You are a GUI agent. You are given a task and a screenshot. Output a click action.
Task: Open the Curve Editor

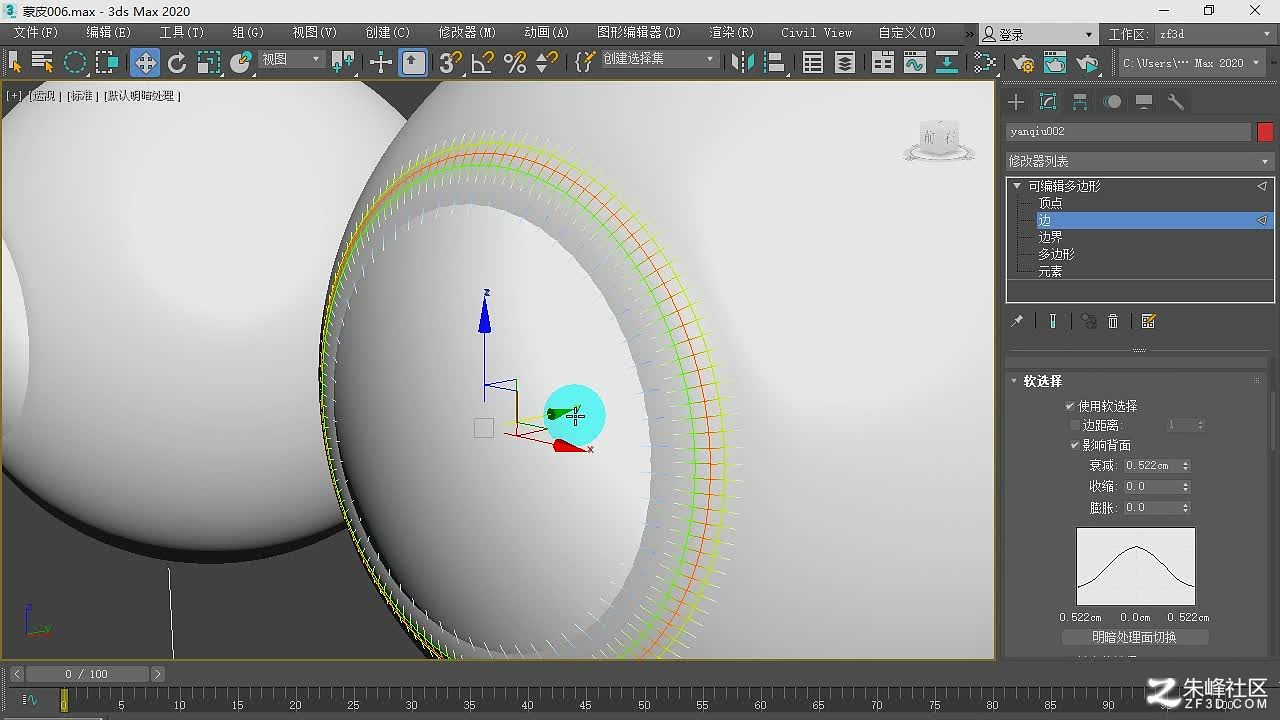tap(915, 62)
